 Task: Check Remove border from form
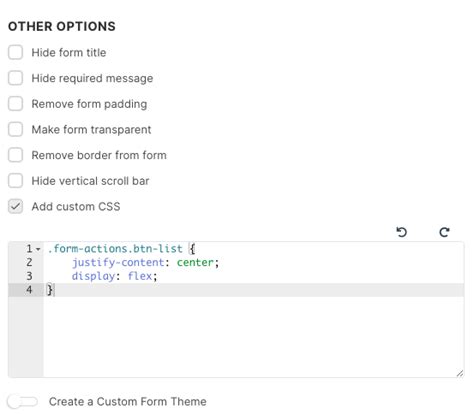click(15, 155)
